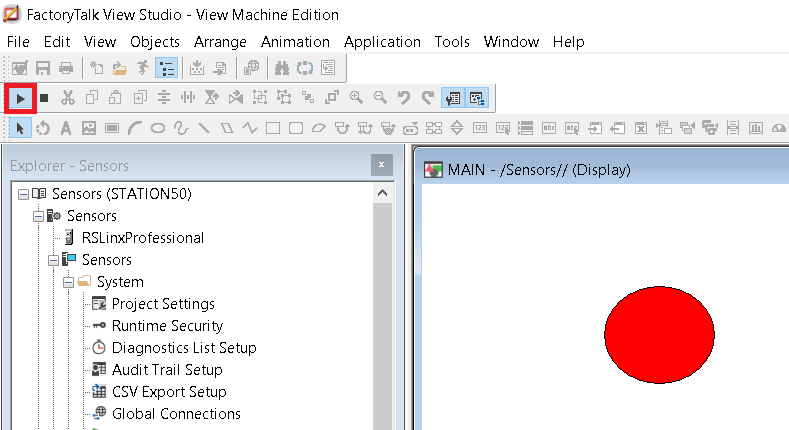Select the Rotate tool
789x430 pixels.
click(43, 129)
